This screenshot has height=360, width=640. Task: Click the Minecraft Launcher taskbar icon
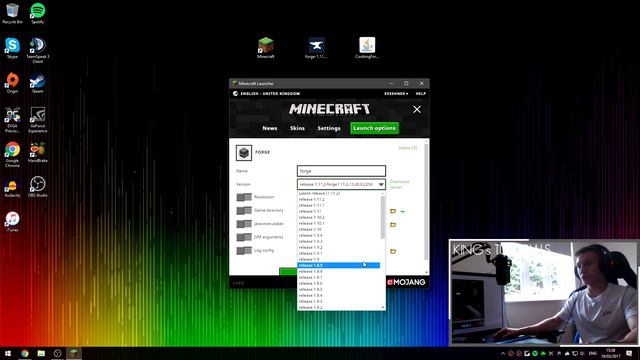click(x=74, y=353)
